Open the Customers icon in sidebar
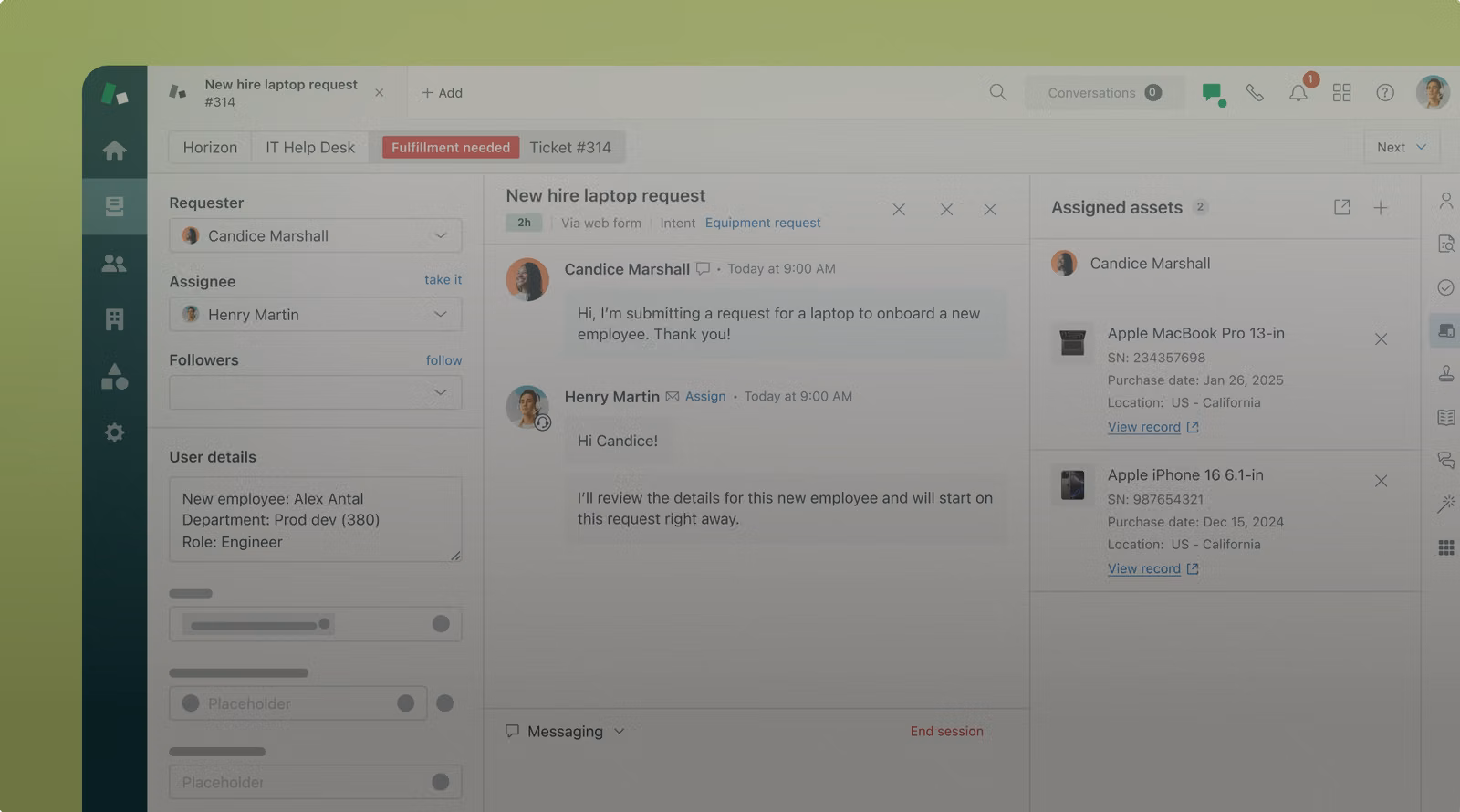 click(114, 264)
